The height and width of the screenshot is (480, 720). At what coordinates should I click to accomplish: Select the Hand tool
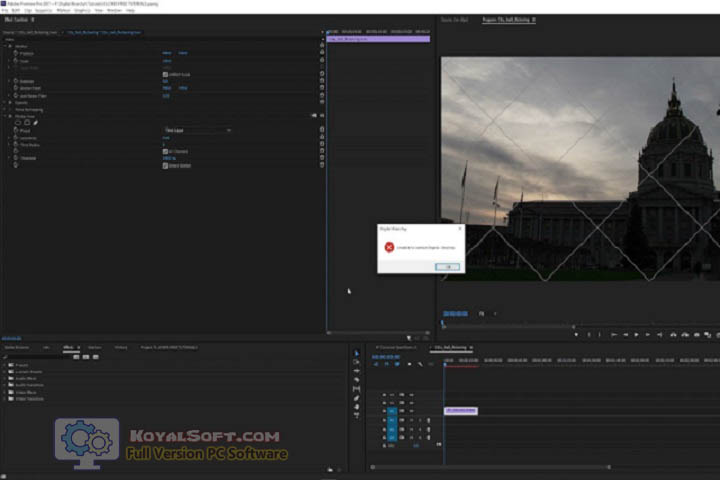pos(356,407)
